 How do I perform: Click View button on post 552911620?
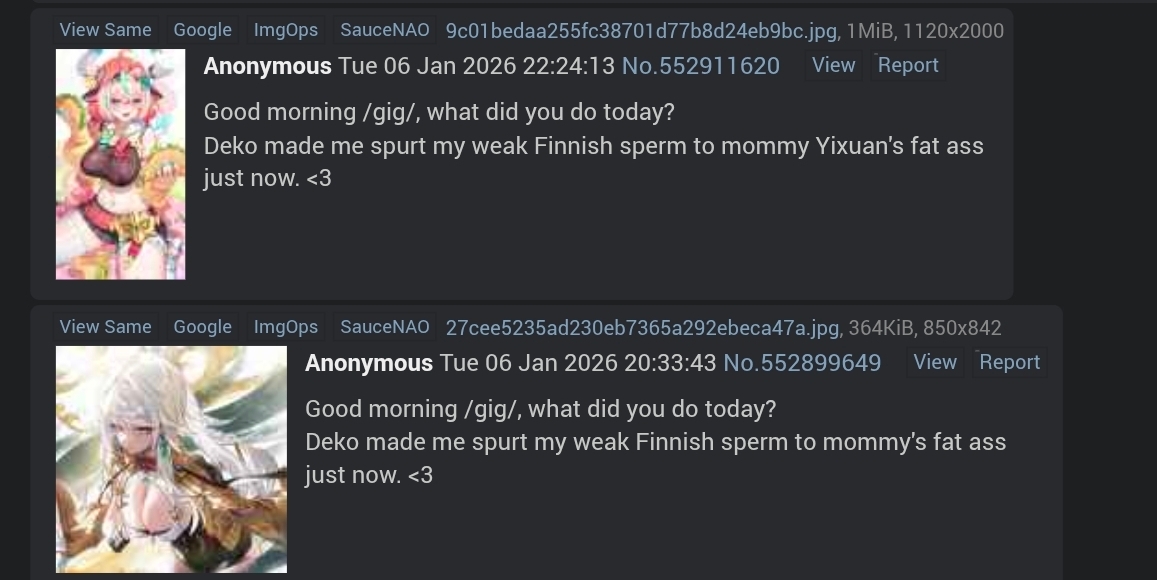pyautogui.click(x=833, y=66)
